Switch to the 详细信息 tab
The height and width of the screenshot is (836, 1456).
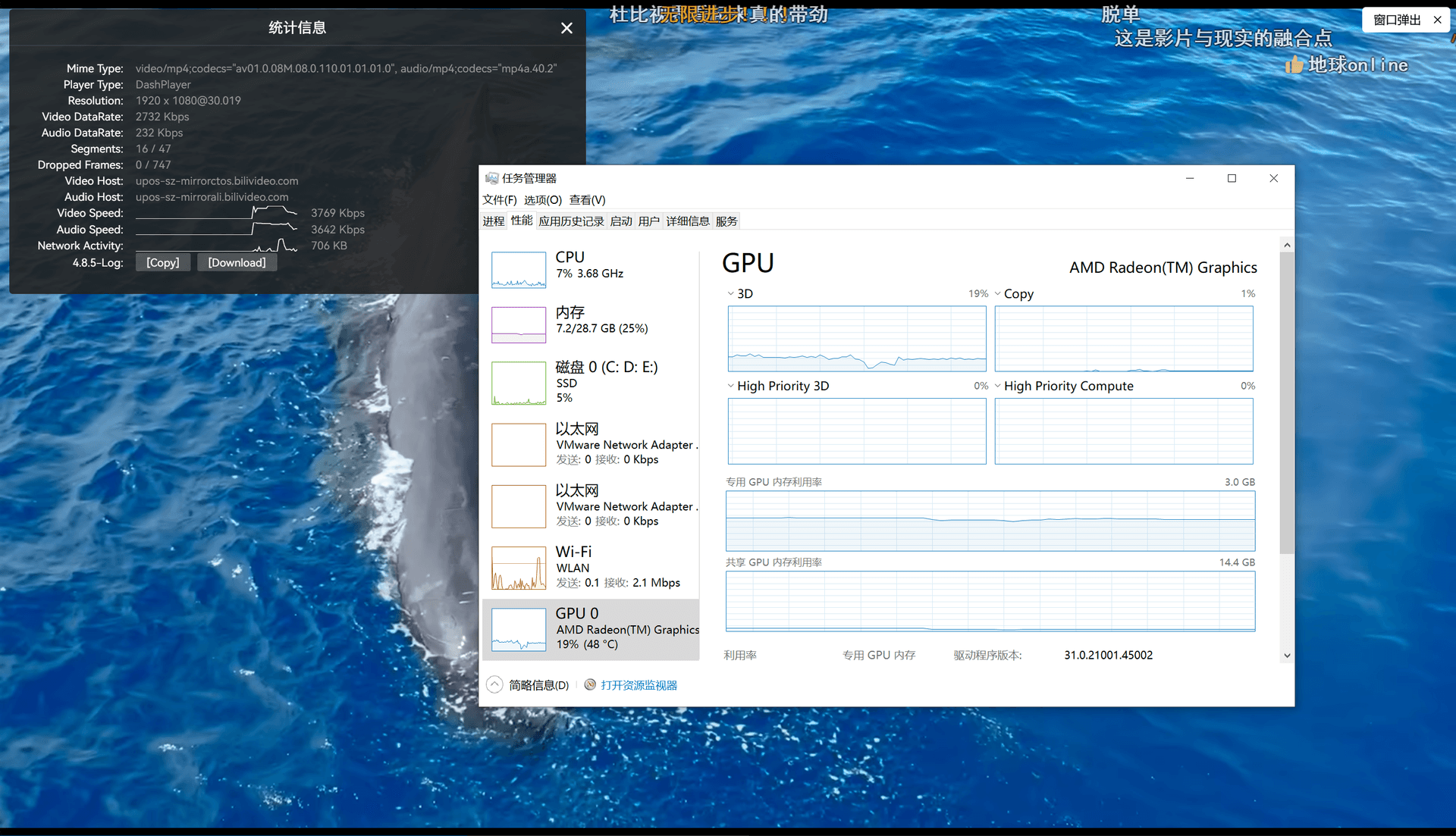tap(688, 221)
